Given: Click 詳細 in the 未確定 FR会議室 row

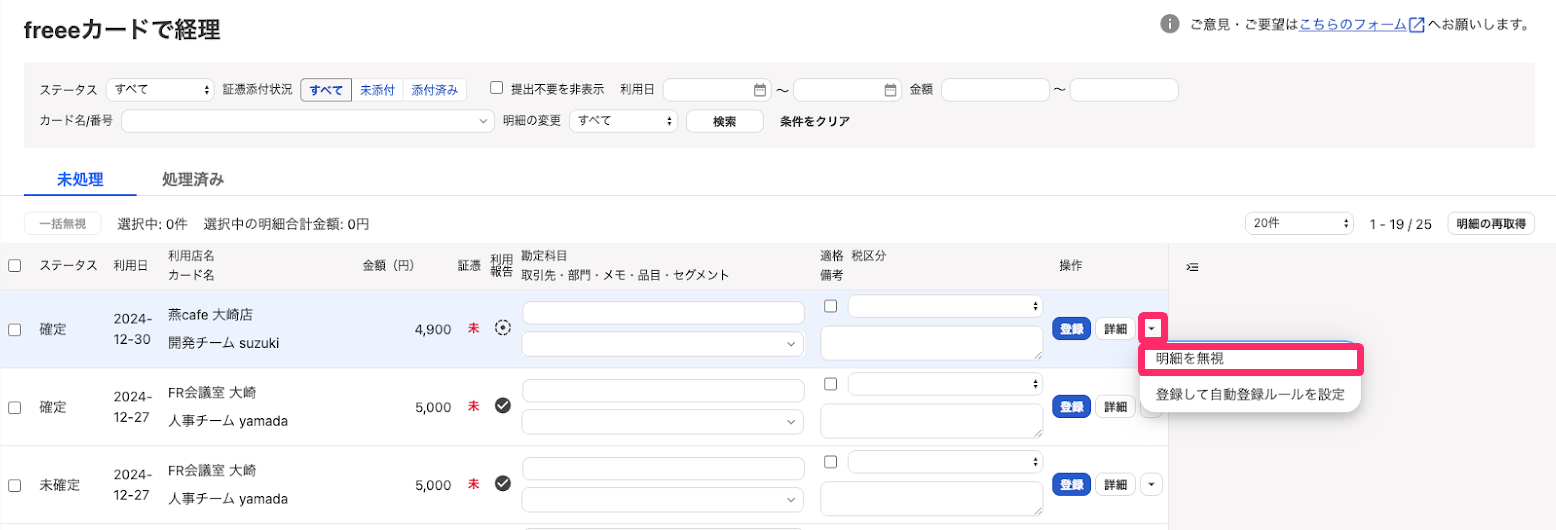Looking at the screenshot, I should coord(1116,485).
